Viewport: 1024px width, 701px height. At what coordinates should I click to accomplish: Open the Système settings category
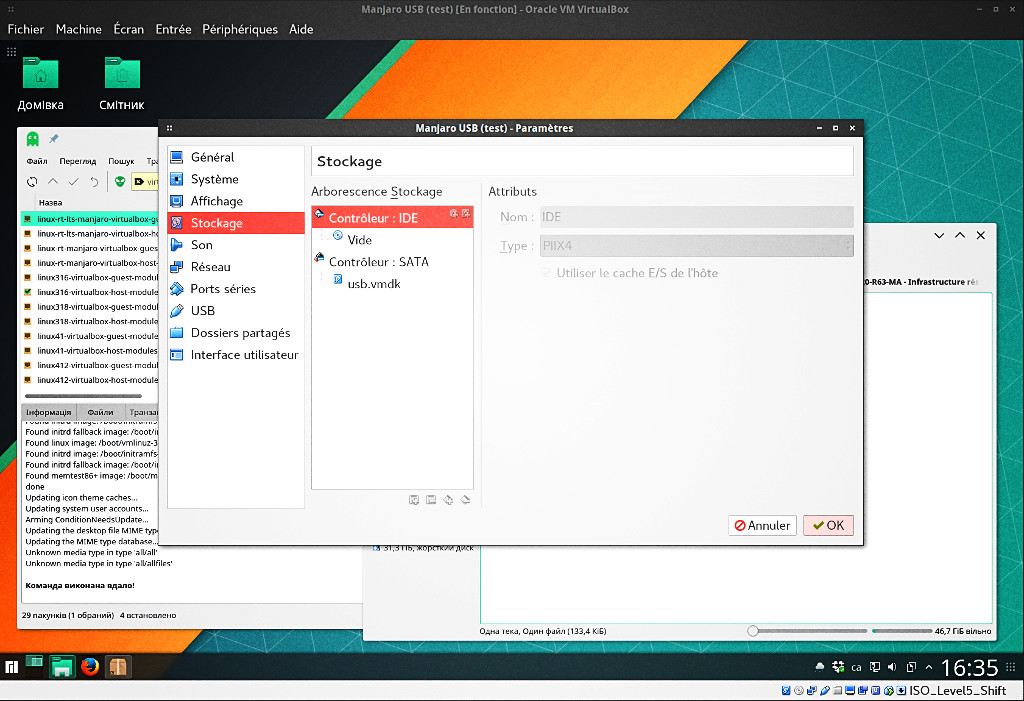click(x=235, y=179)
